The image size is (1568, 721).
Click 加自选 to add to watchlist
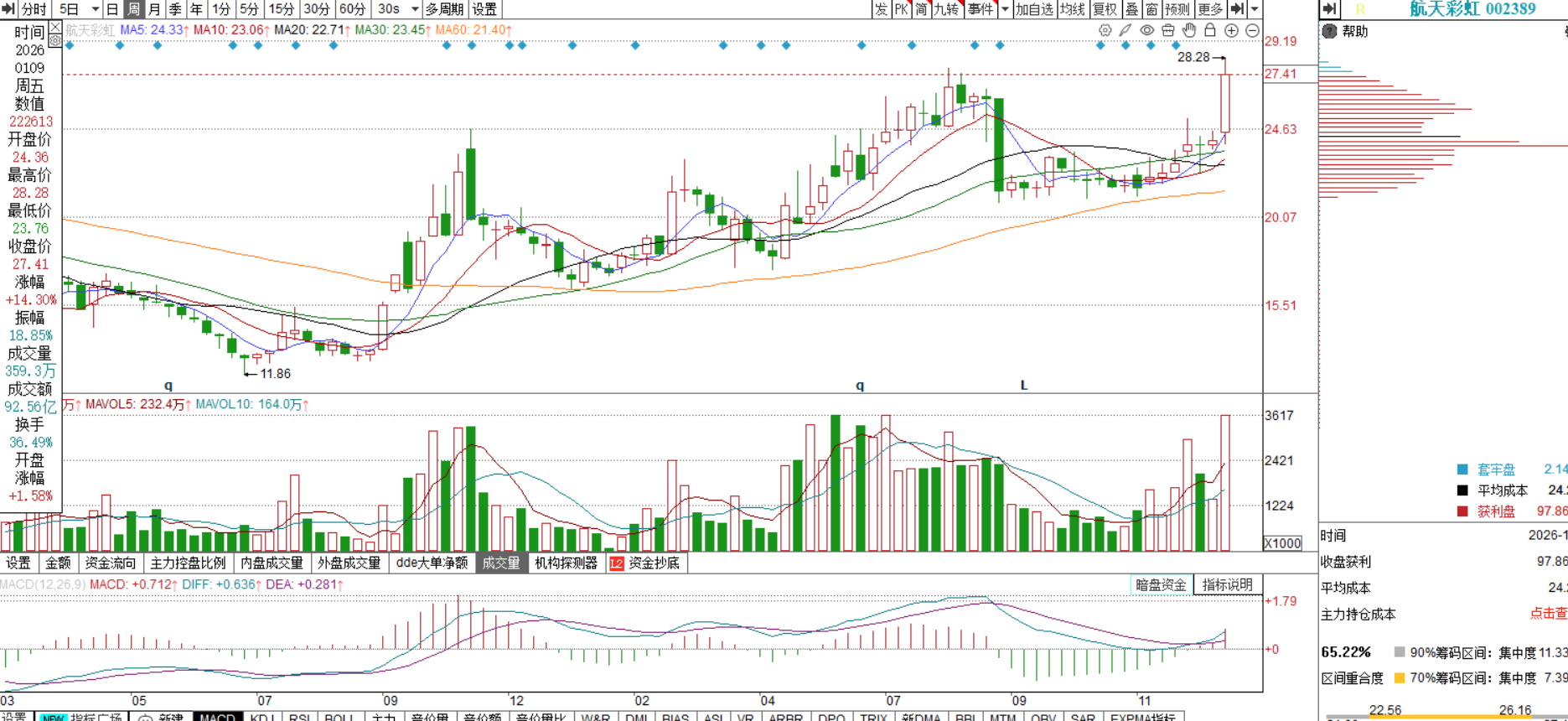pyautogui.click(x=1034, y=9)
